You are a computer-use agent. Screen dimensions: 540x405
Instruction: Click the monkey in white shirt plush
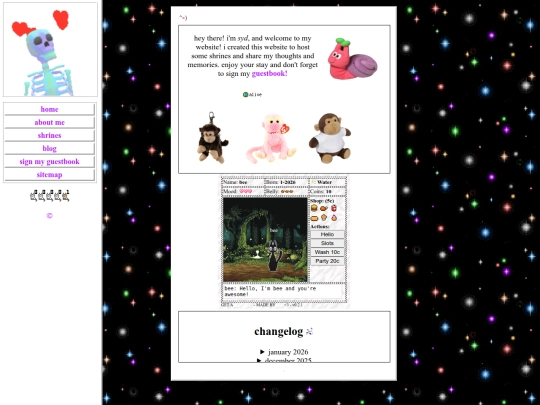(330, 138)
